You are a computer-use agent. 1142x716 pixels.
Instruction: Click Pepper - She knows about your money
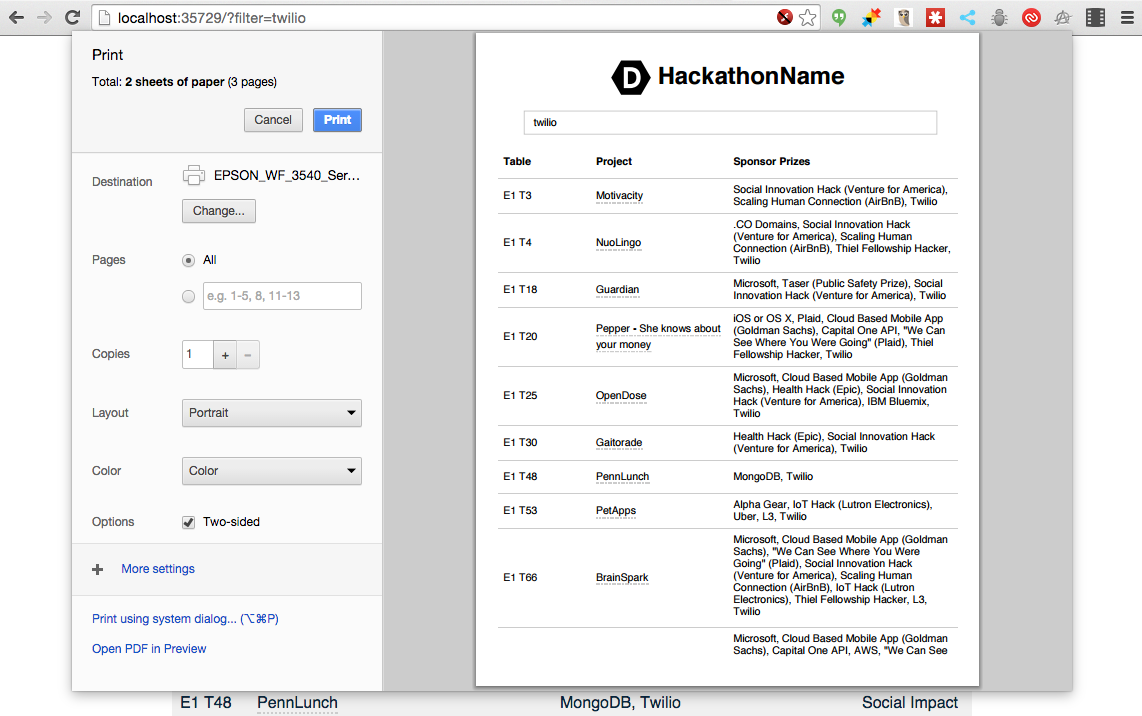(x=658, y=337)
